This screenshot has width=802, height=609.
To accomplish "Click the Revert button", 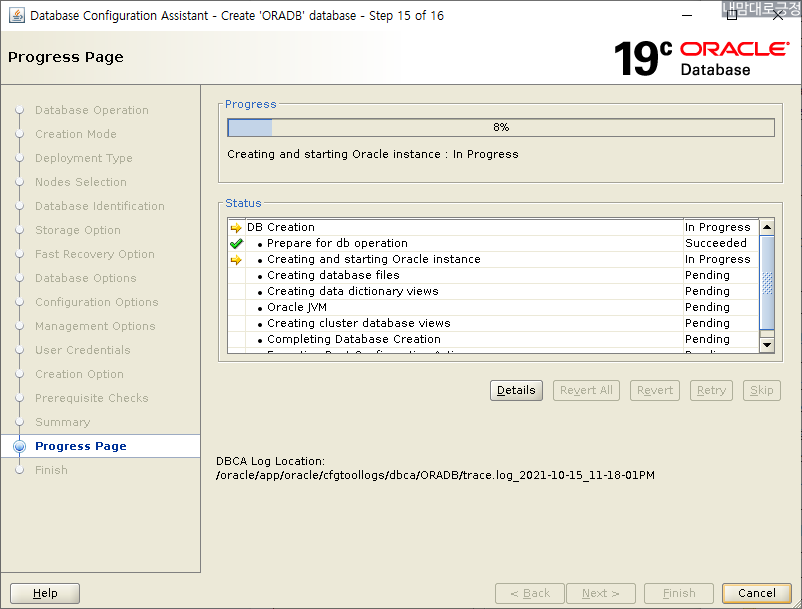I will (x=655, y=390).
